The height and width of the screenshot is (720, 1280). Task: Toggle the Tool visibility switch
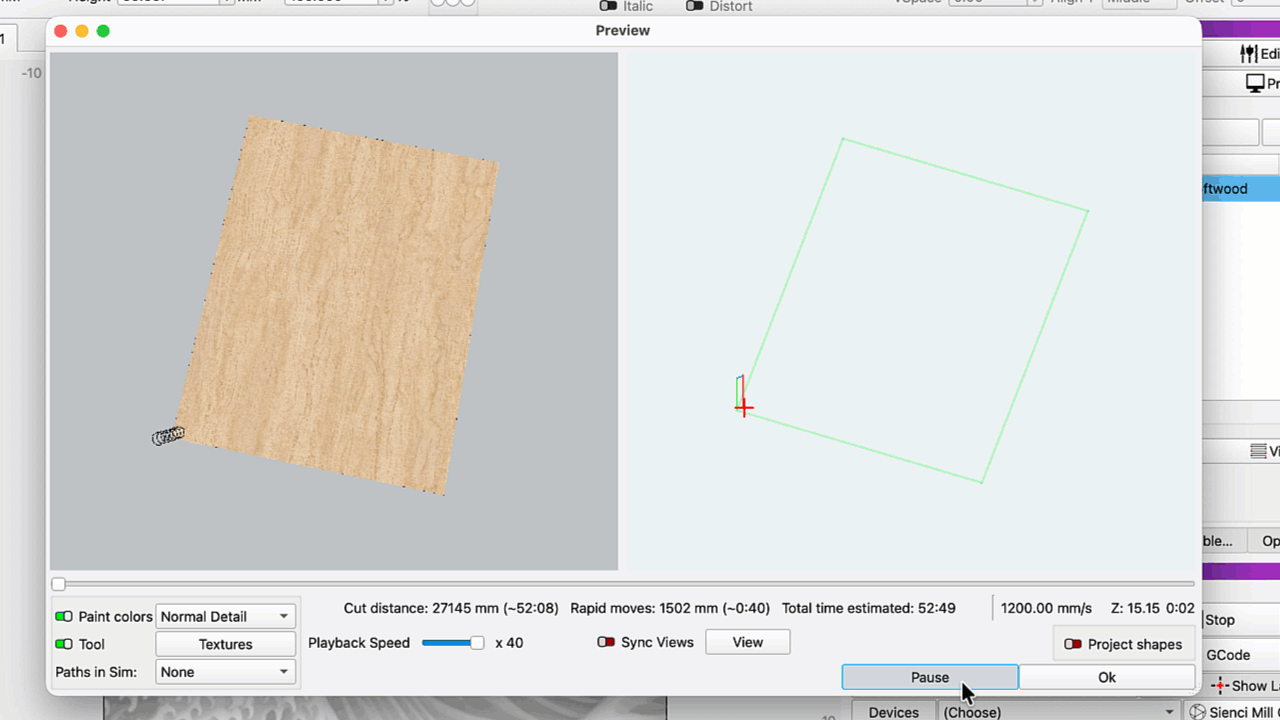64,644
